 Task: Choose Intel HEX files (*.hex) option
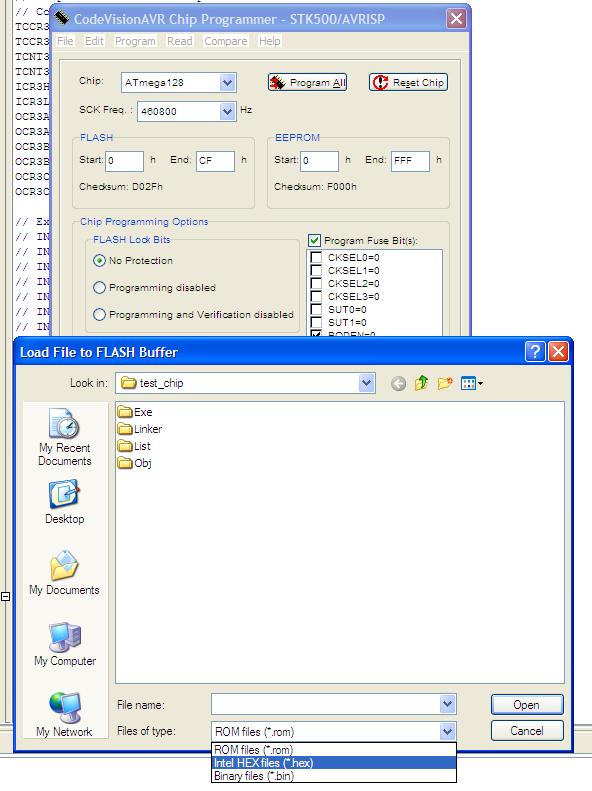(x=334, y=763)
